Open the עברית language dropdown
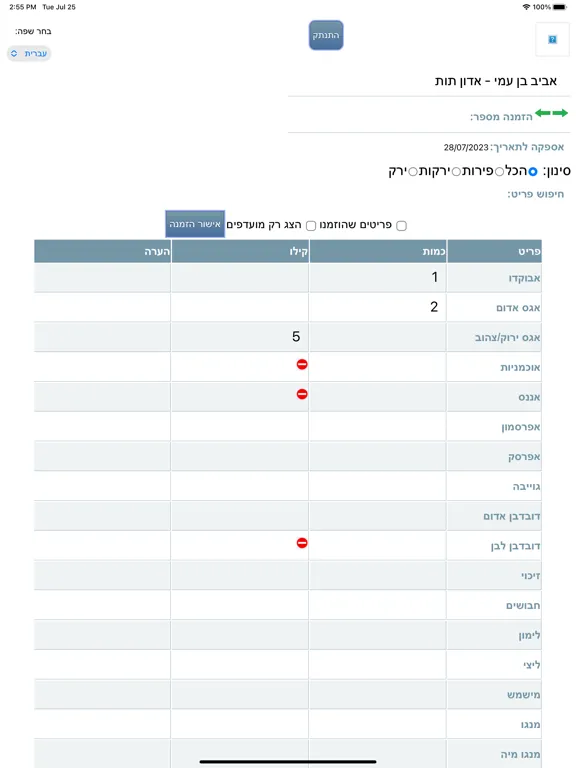Screen dimensions: 576x768 (29, 53)
